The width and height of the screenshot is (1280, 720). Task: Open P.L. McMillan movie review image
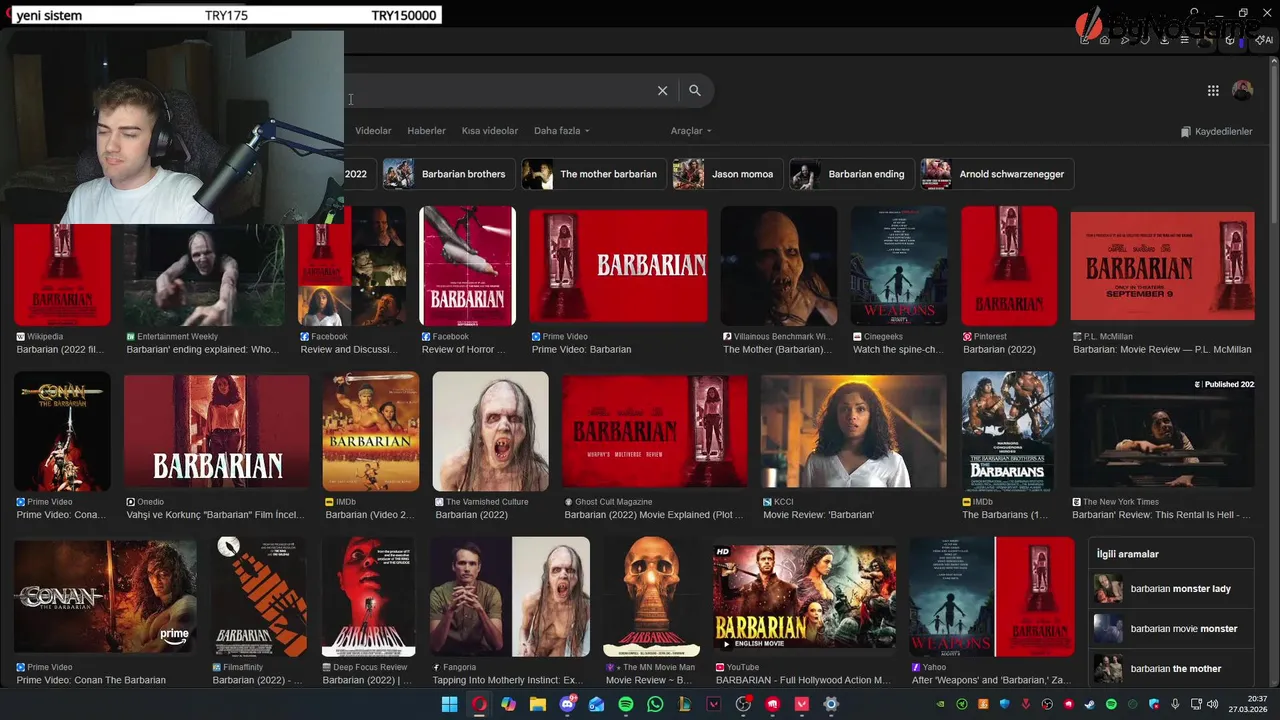[1162, 266]
